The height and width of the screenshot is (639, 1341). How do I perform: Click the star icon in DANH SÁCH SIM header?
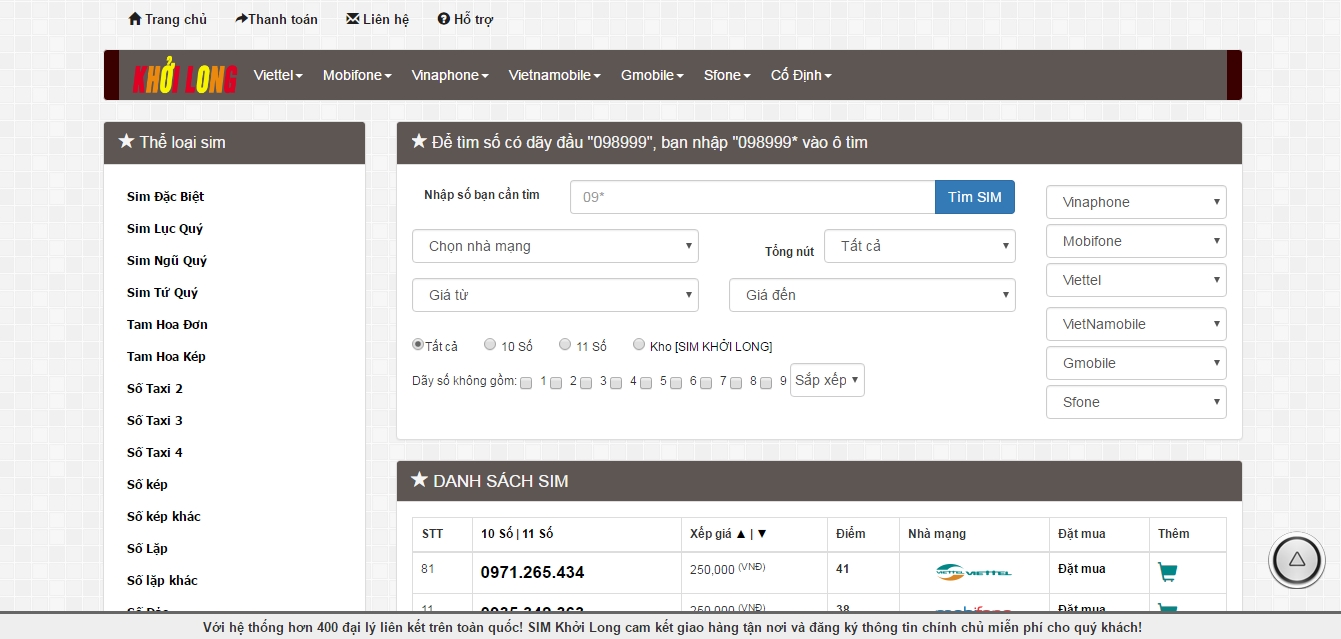tap(419, 480)
